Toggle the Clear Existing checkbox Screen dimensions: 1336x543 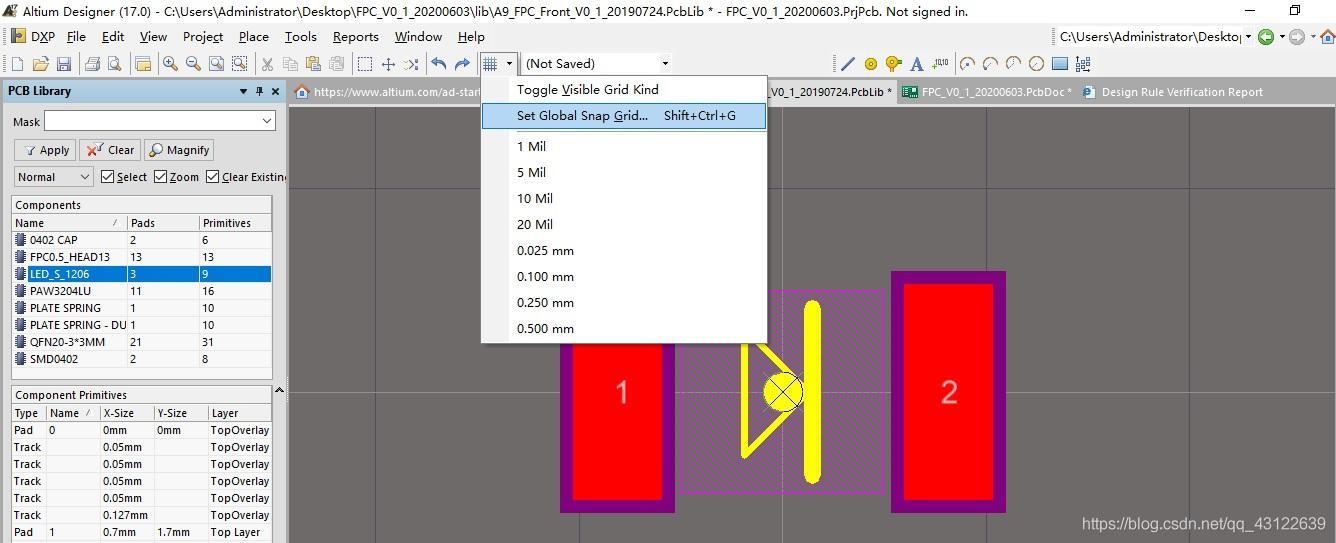(x=212, y=177)
